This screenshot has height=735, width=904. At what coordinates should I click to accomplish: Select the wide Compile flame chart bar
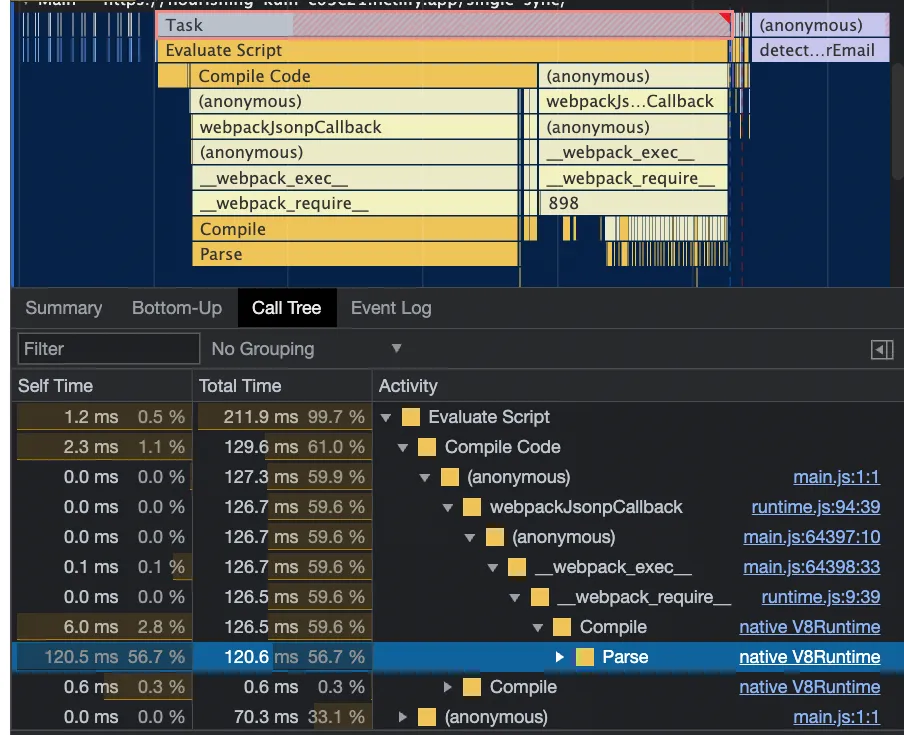pos(355,229)
